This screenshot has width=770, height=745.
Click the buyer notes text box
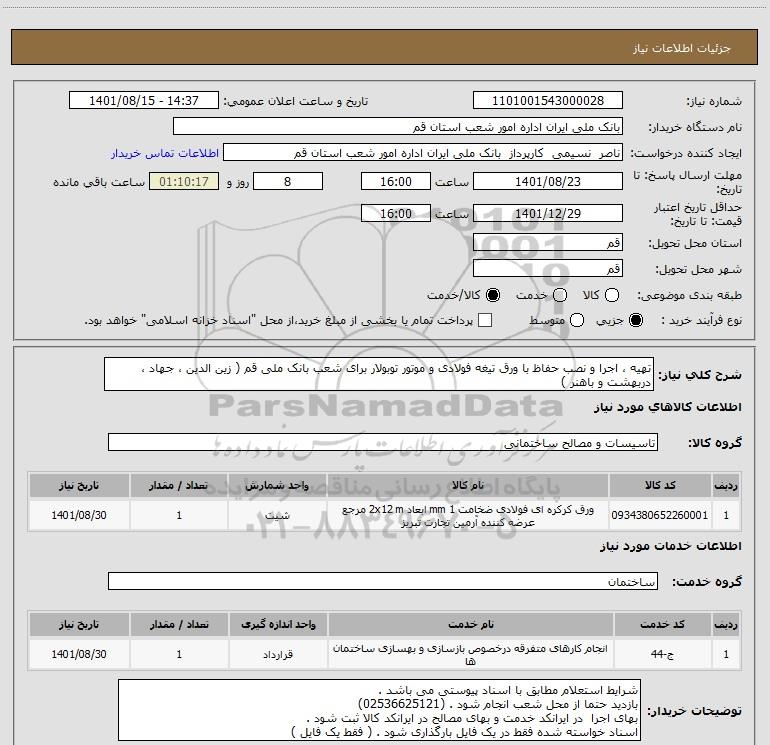[379, 710]
